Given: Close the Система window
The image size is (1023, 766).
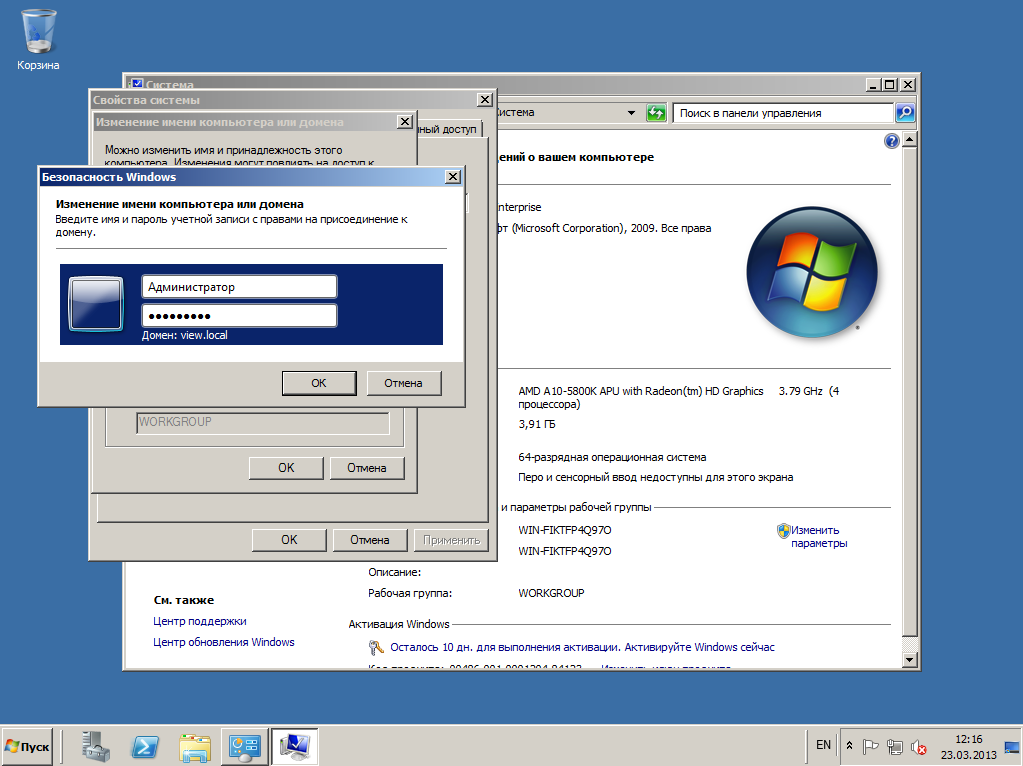Looking at the screenshot, I should click(x=908, y=85).
